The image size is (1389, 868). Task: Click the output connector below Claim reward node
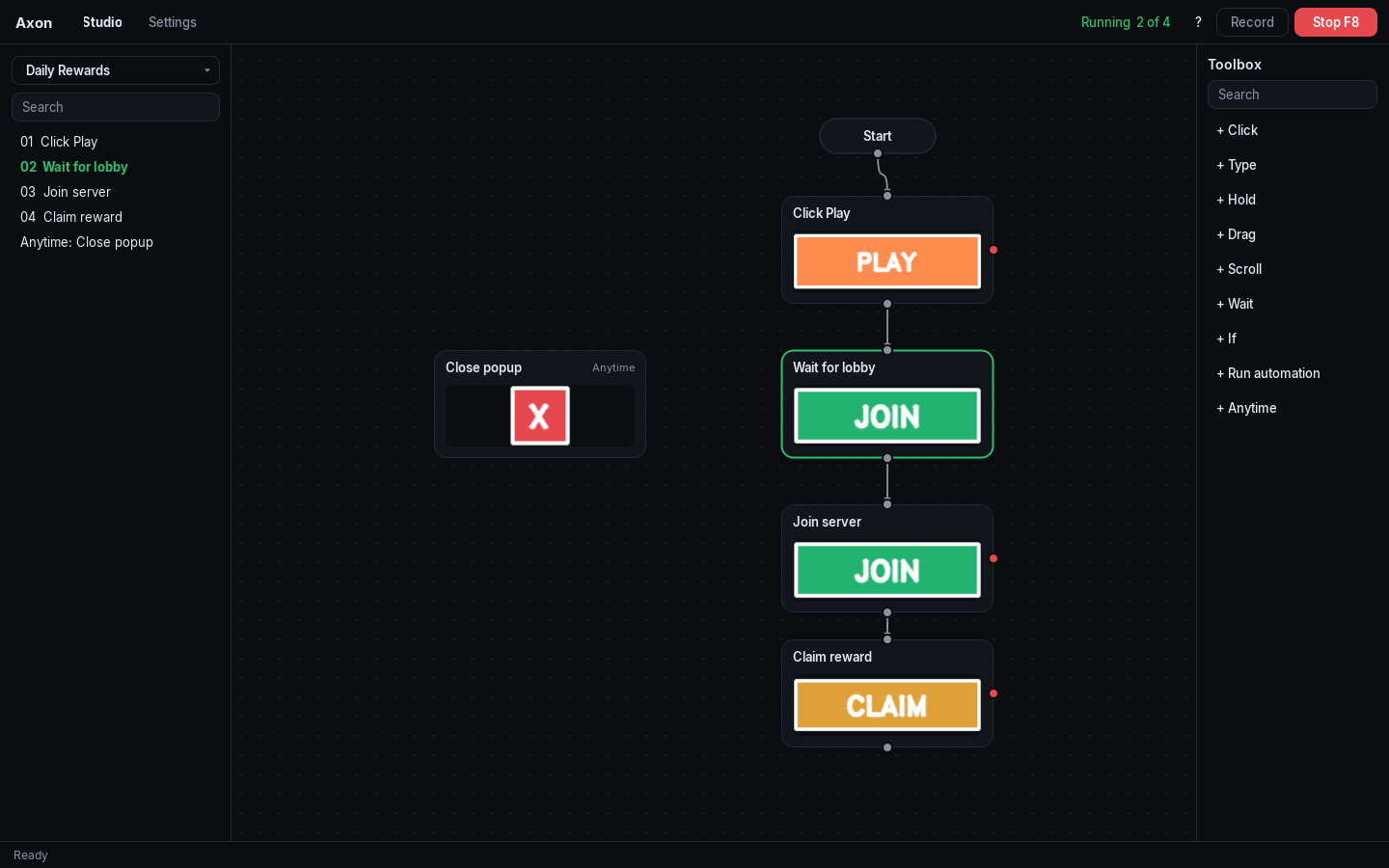887,747
